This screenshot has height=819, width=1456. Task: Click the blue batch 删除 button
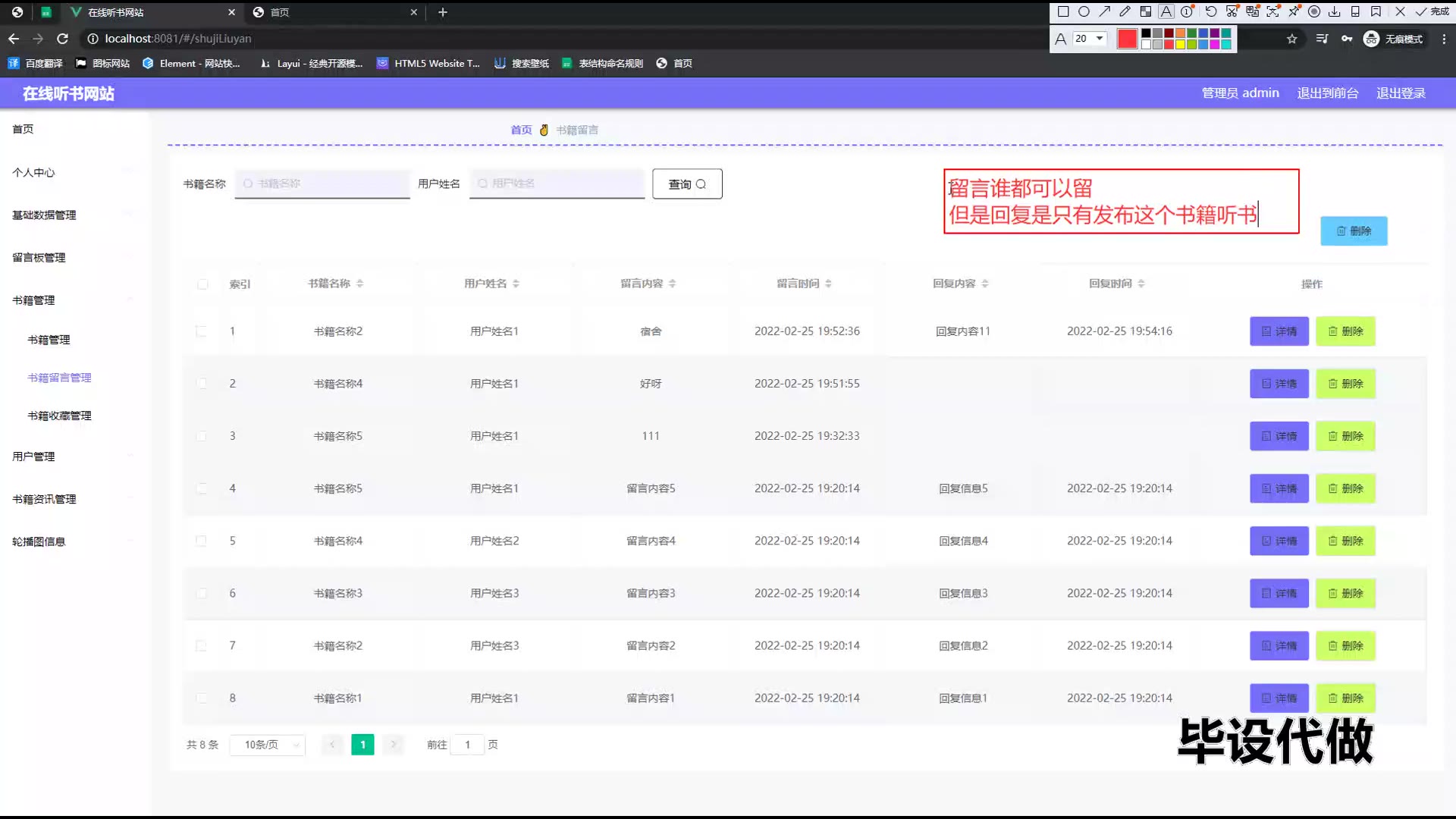point(1354,231)
